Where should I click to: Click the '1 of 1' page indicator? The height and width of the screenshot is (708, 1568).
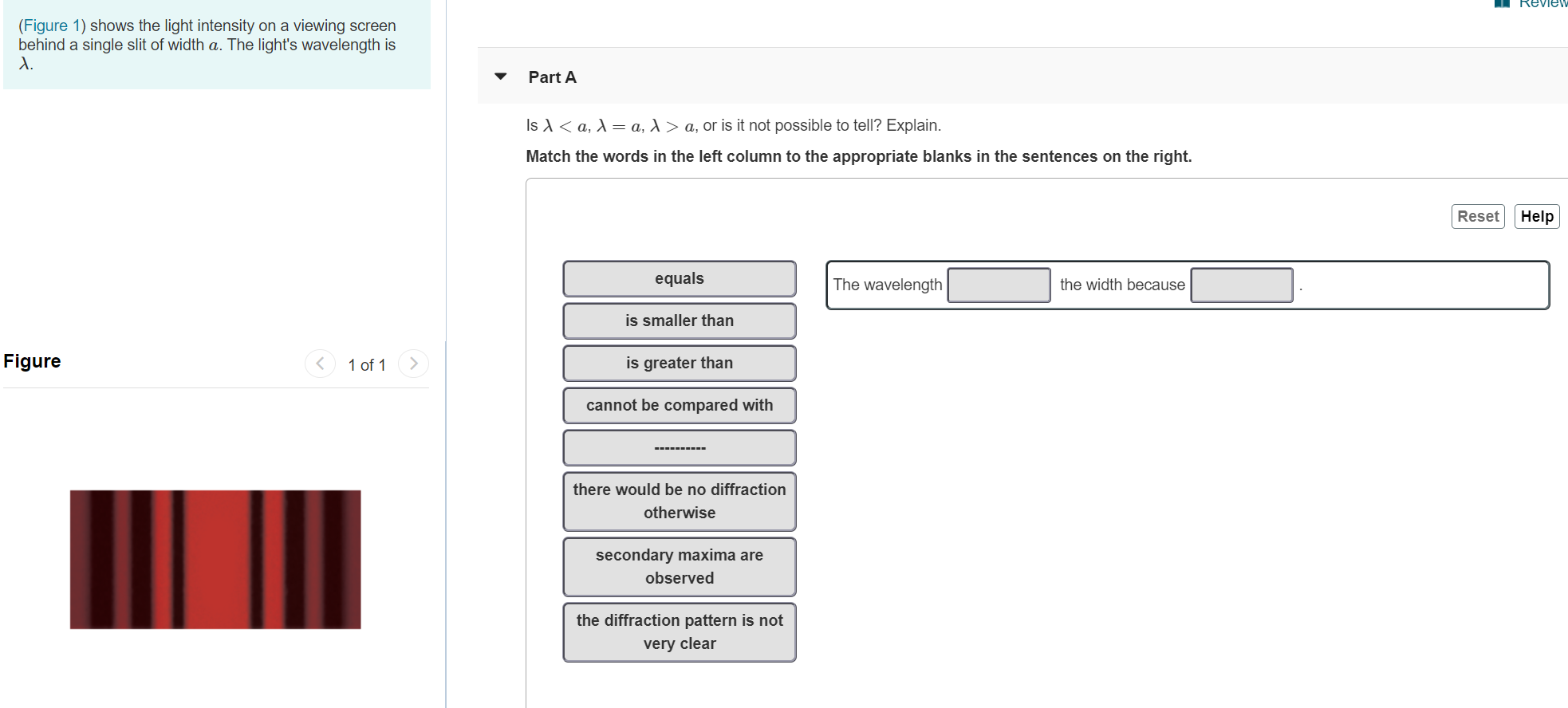coord(367,364)
